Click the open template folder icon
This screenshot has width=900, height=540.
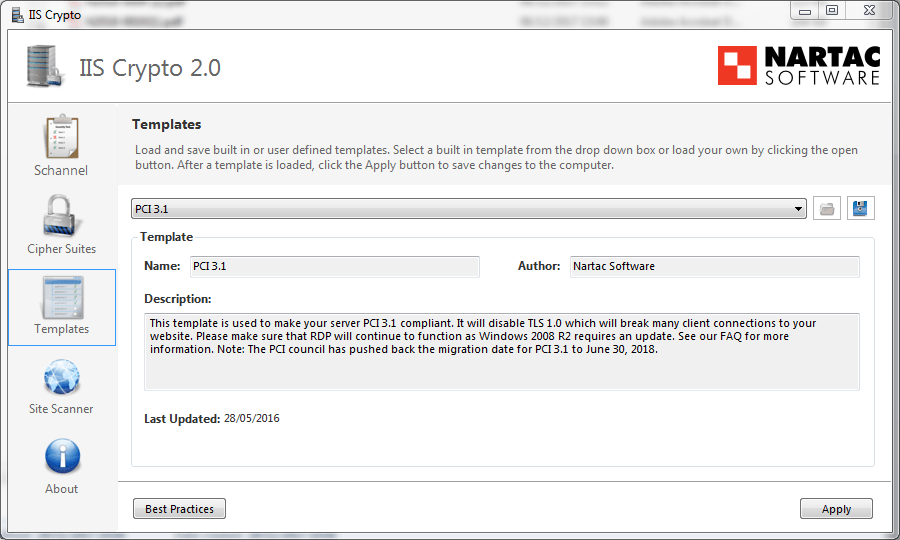(827, 208)
